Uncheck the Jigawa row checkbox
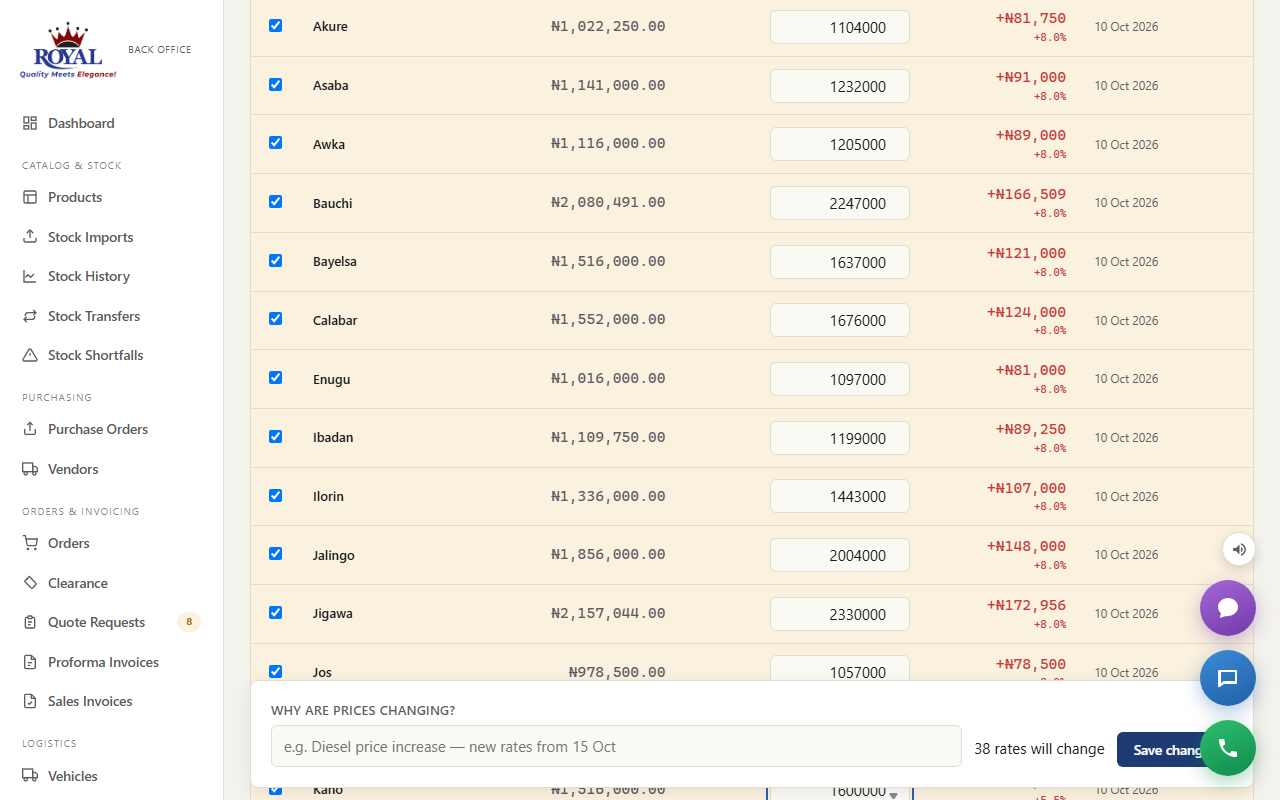This screenshot has width=1280, height=800. (275, 612)
